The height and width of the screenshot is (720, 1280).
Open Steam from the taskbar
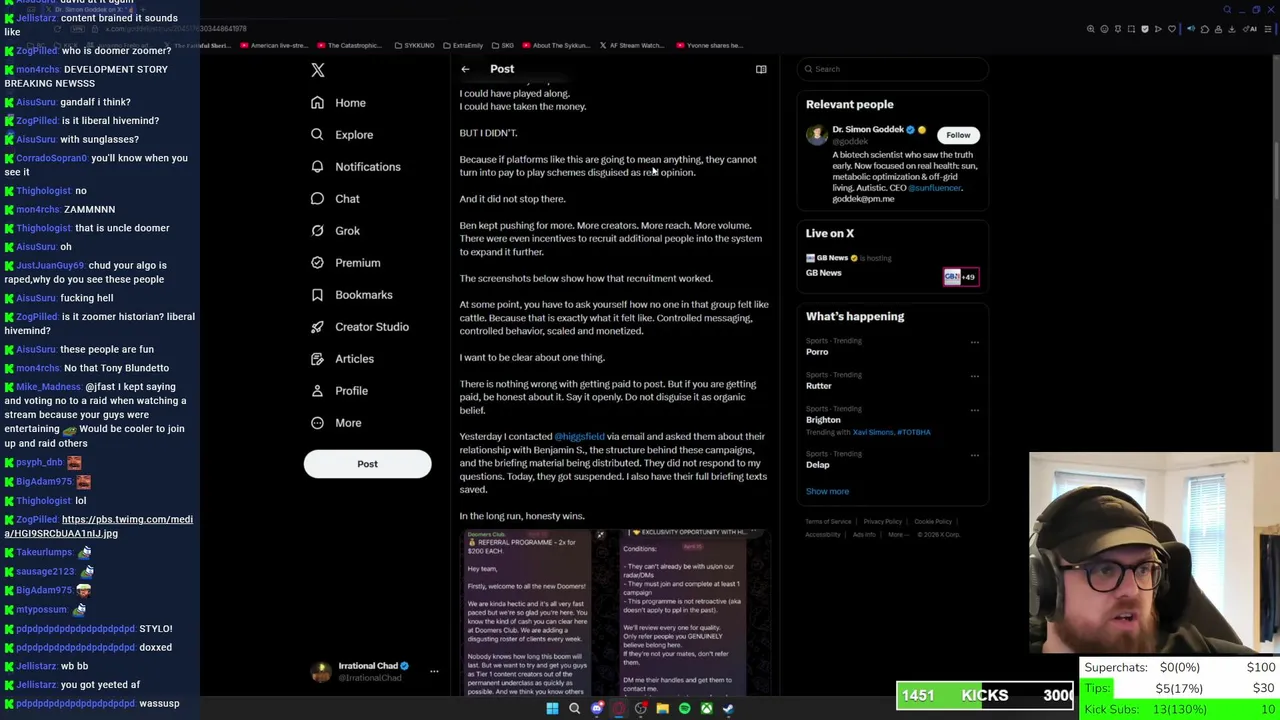pyautogui.click(x=728, y=709)
